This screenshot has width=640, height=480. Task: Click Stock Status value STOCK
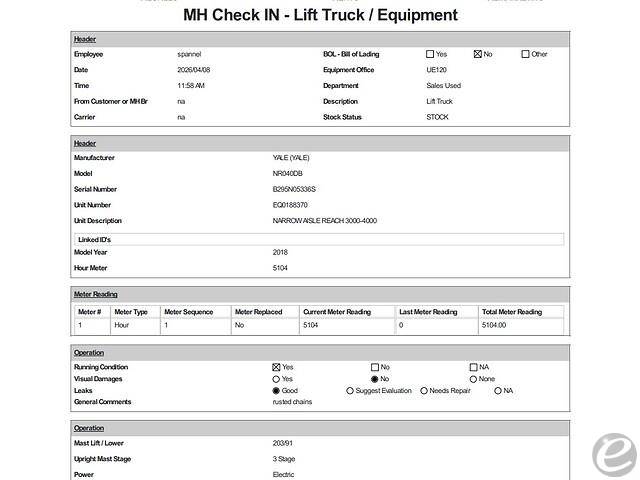click(x=437, y=117)
